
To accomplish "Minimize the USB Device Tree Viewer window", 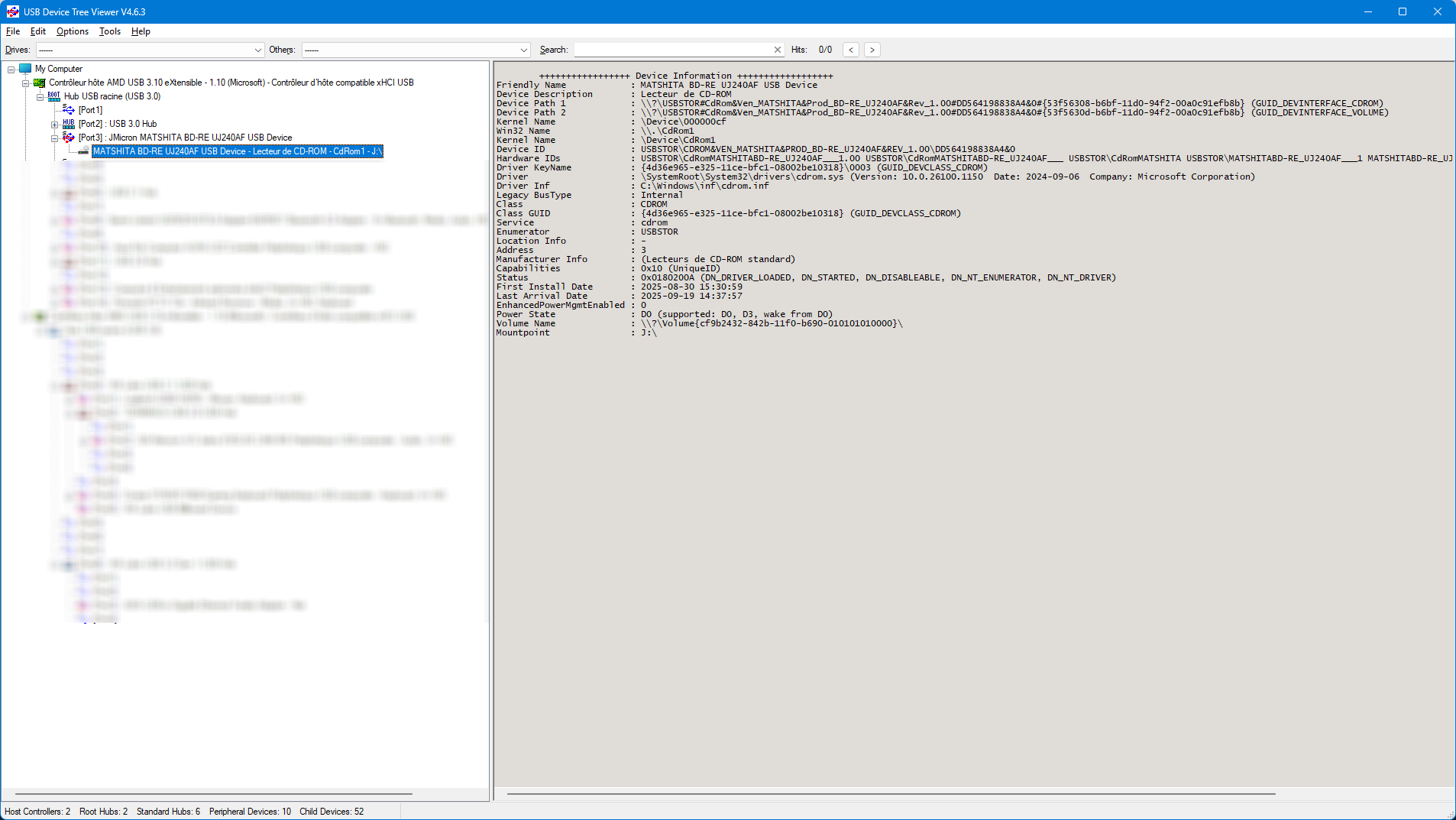I will [1368, 11].
